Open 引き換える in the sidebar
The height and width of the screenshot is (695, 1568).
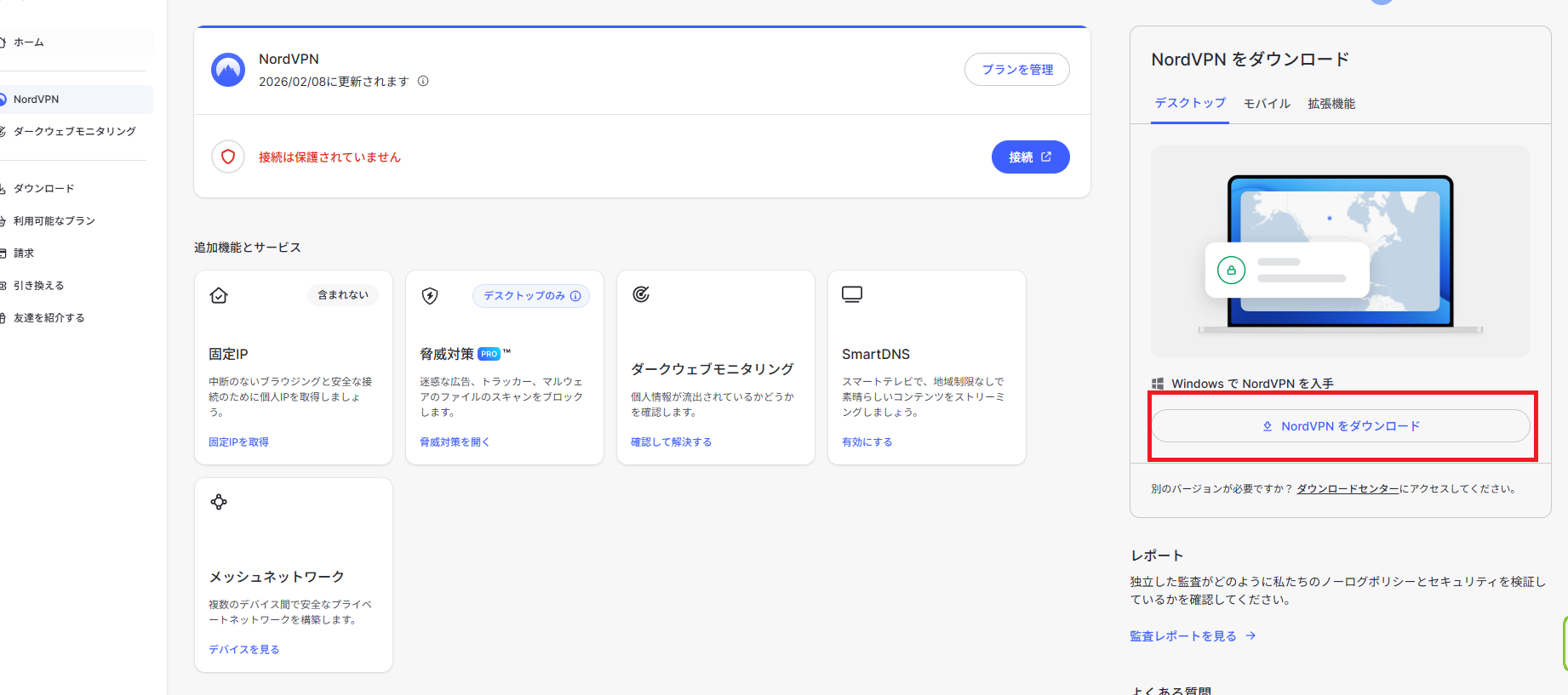tap(39, 286)
